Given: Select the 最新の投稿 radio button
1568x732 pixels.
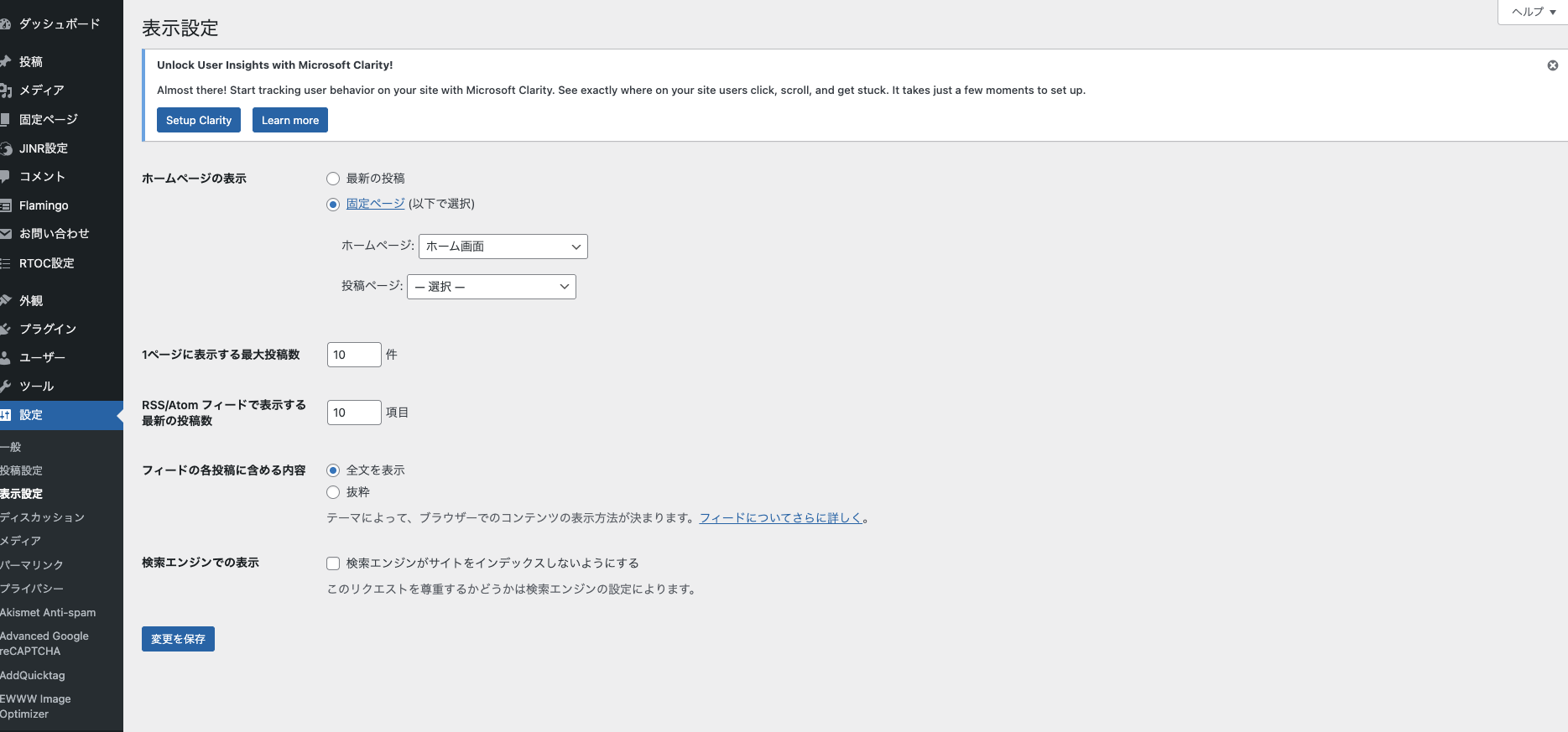Looking at the screenshot, I should [x=333, y=179].
